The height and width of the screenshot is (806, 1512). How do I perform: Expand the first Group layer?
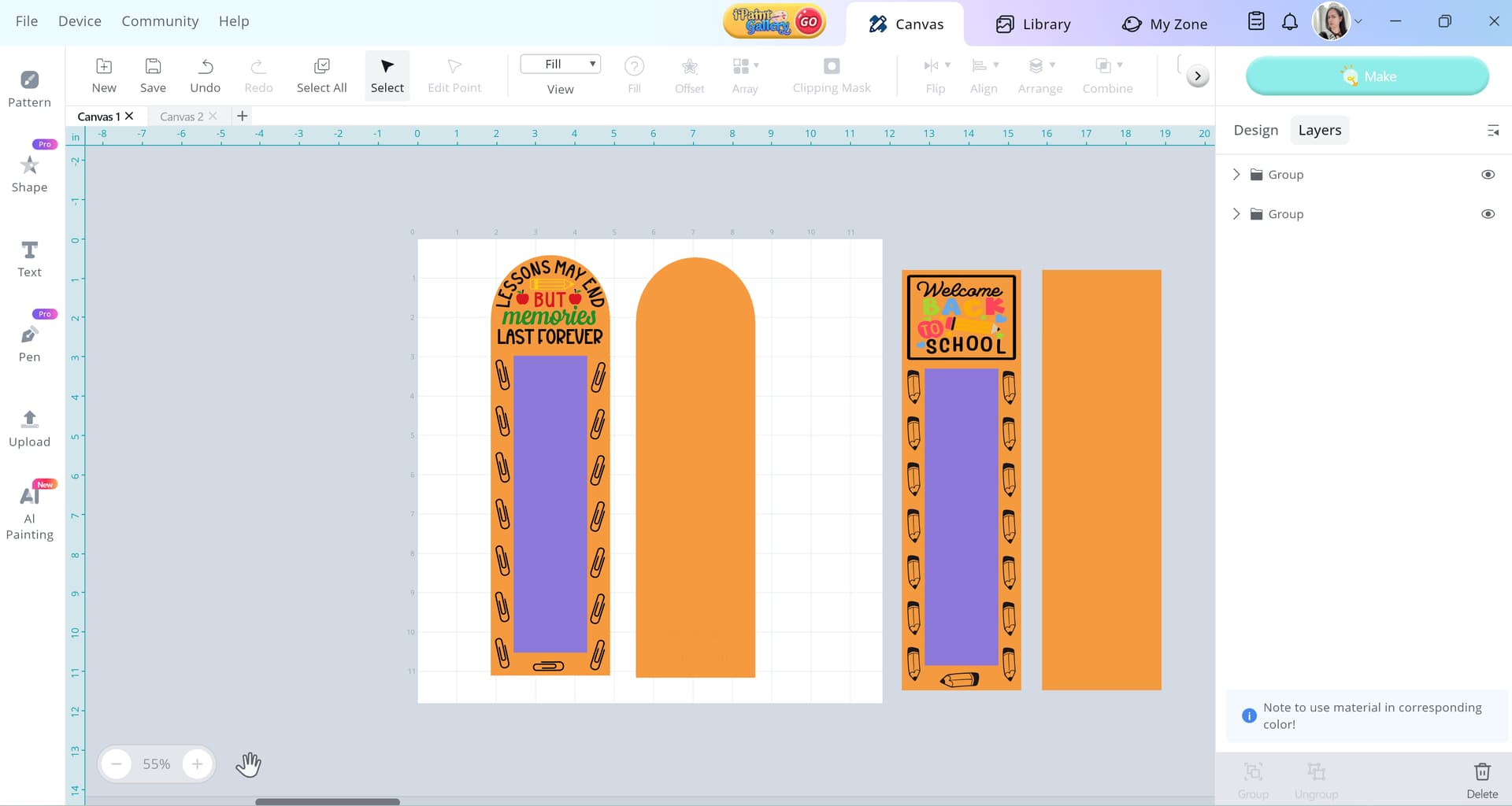click(x=1236, y=175)
